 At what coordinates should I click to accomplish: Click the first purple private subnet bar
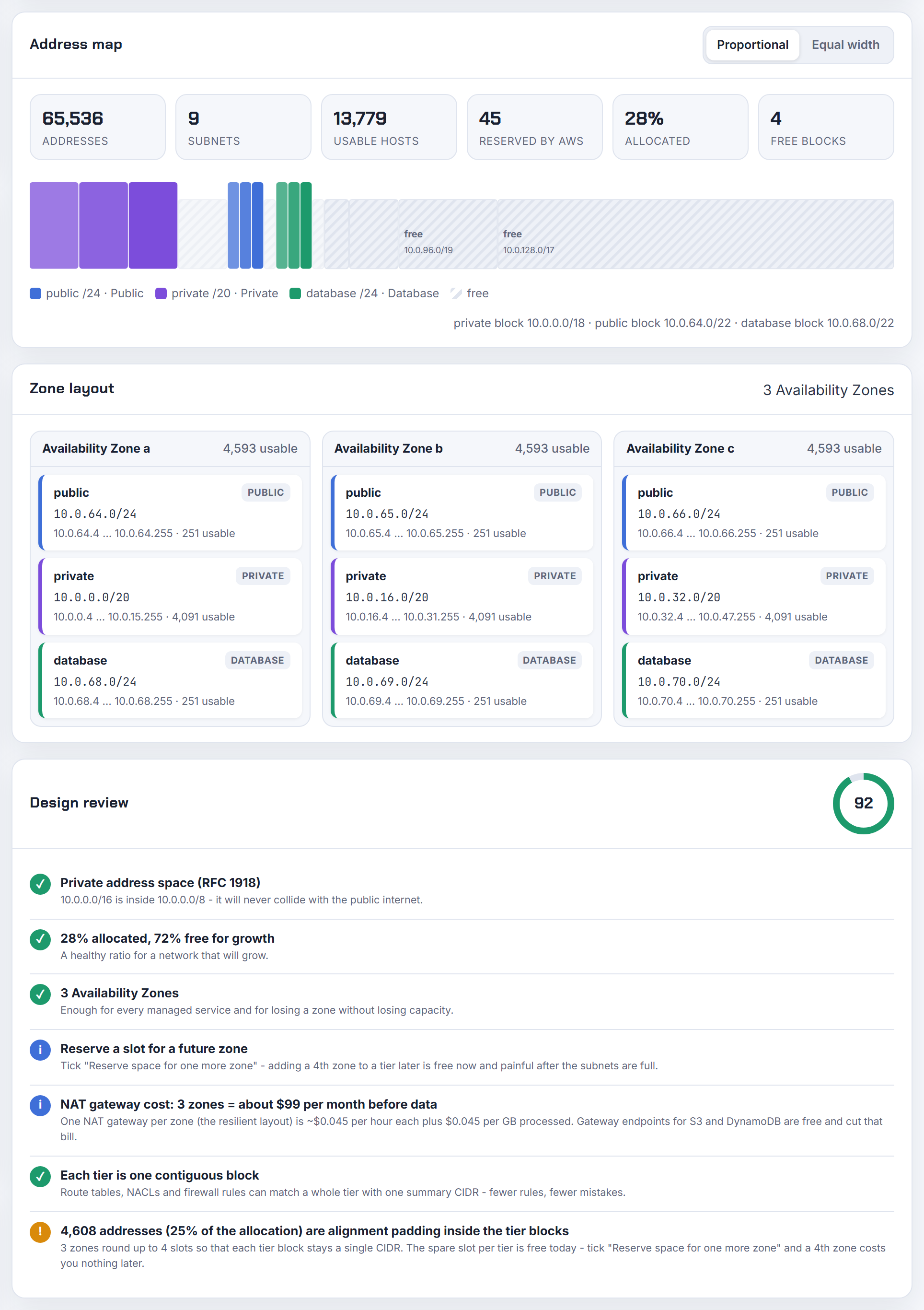[x=54, y=225]
